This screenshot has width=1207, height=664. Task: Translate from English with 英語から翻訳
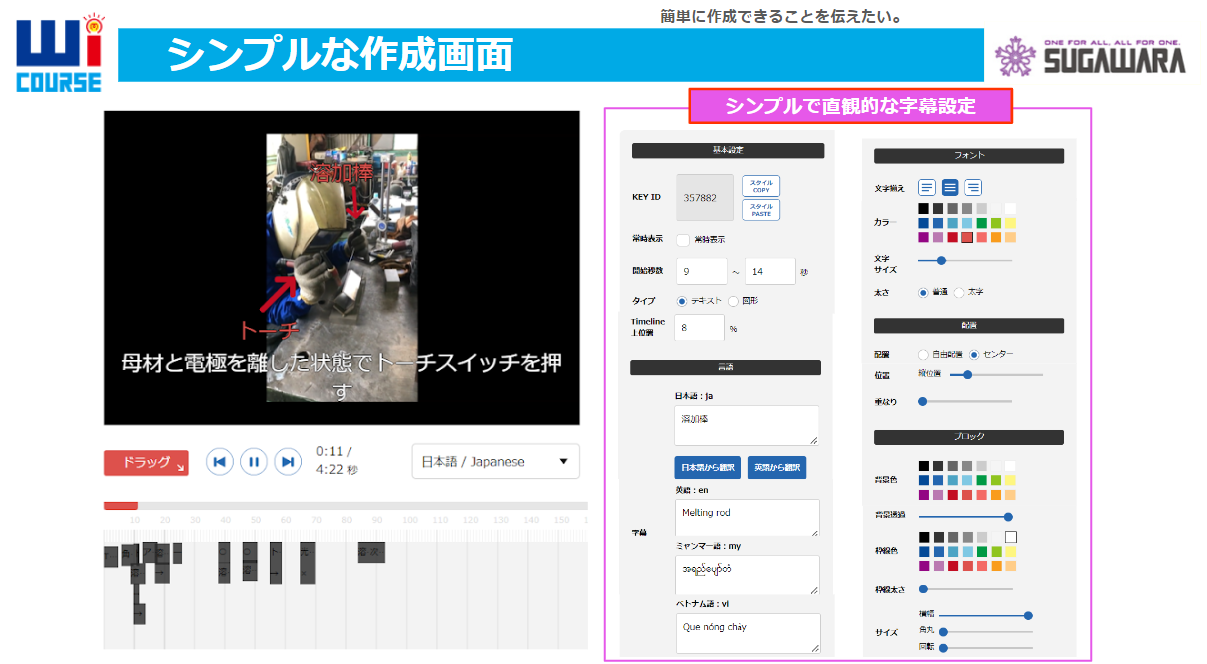[777, 467]
